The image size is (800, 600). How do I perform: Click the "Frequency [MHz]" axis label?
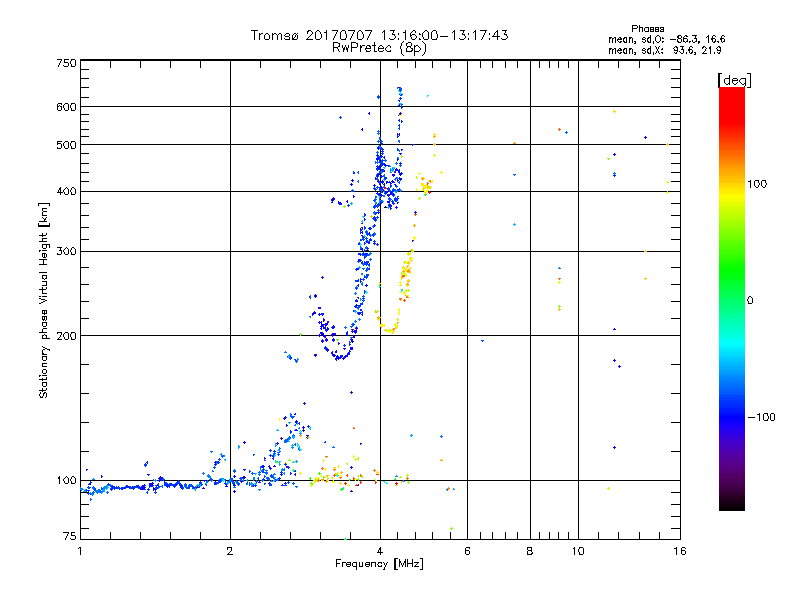[x=379, y=564]
